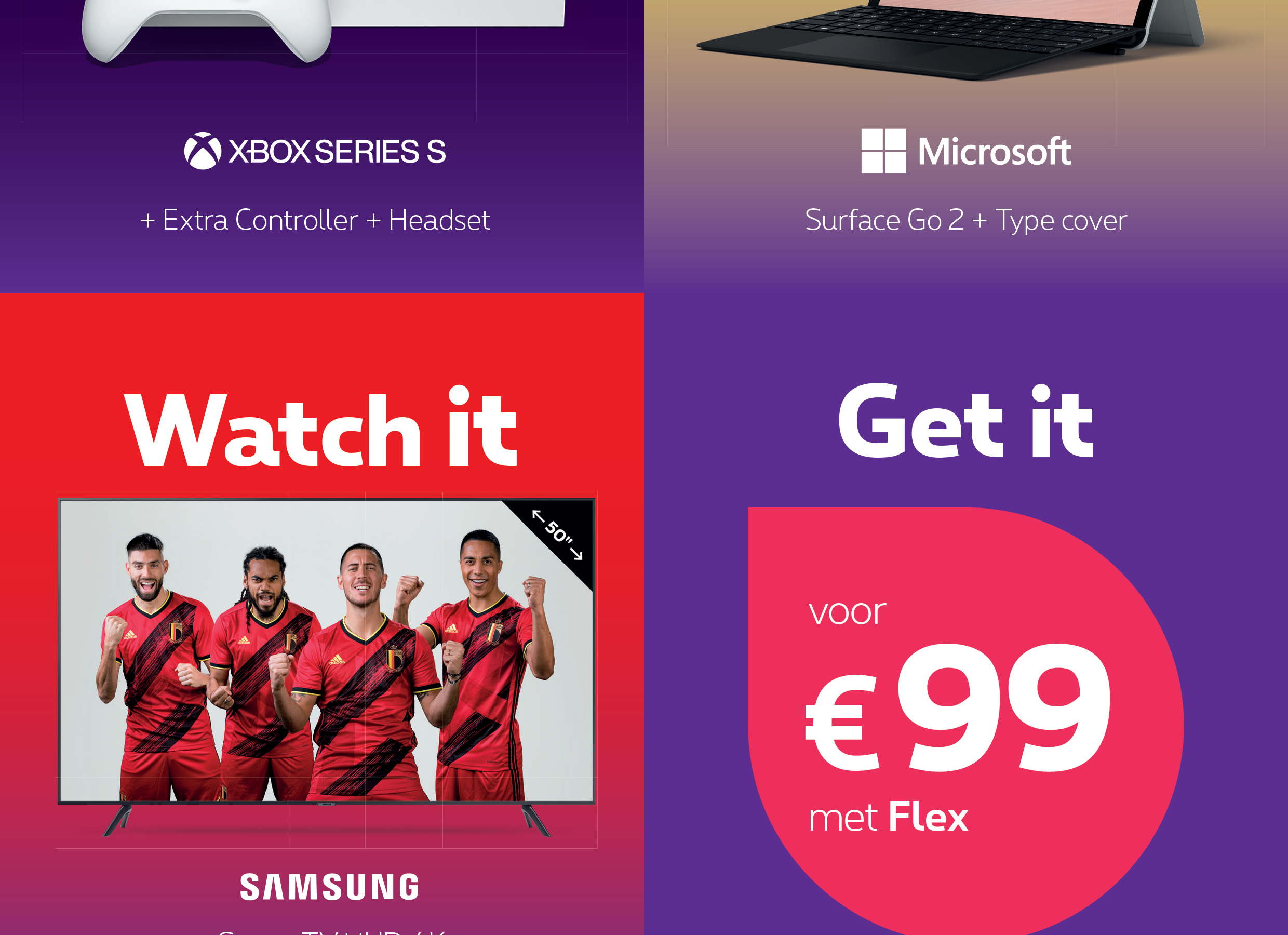Image resolution: width=1288 pixels, height=935 pixels.
Task: Click the met Flex label
Action: click(888, 818)
